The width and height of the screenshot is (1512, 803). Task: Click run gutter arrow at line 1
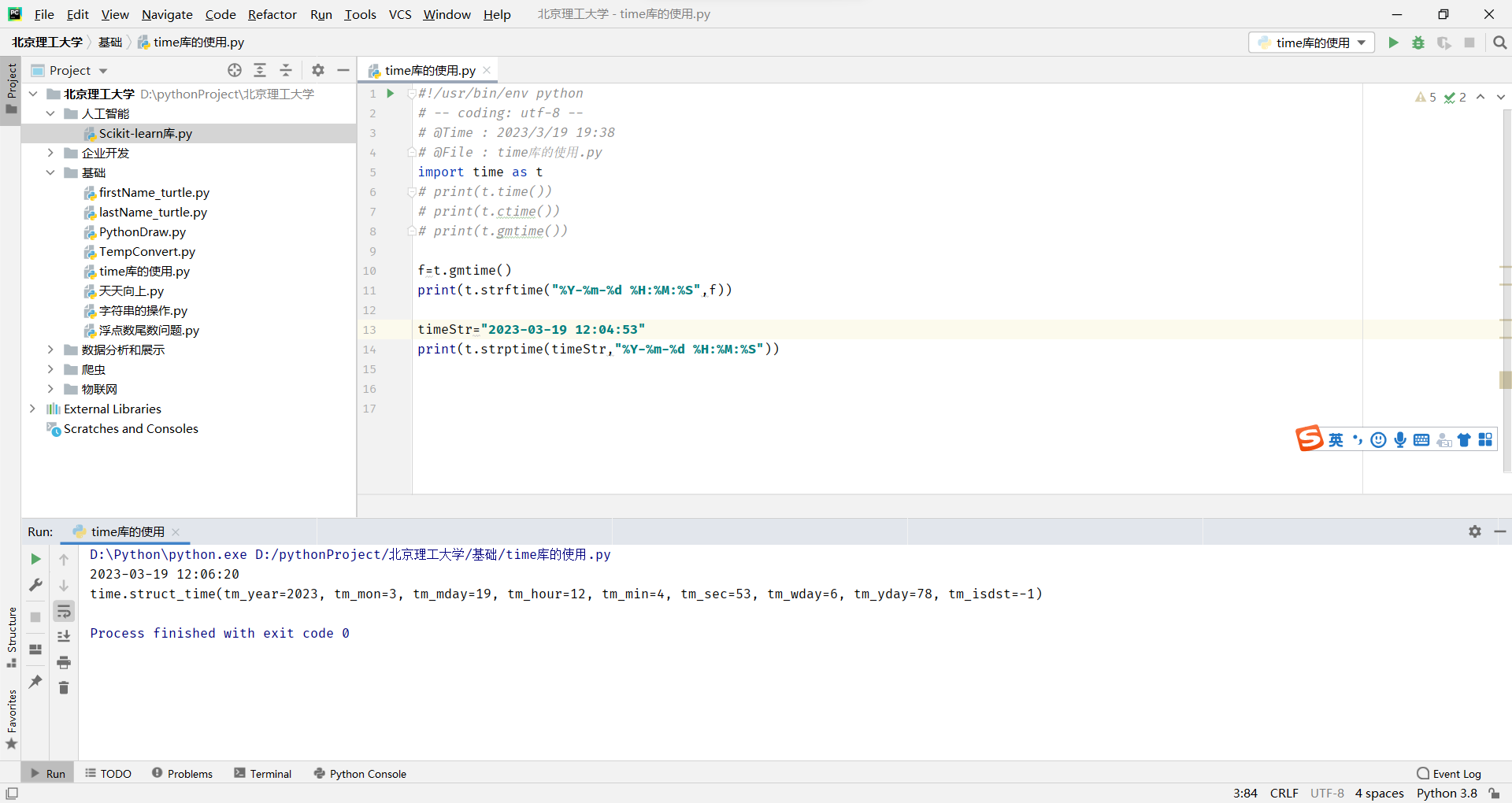390,93
